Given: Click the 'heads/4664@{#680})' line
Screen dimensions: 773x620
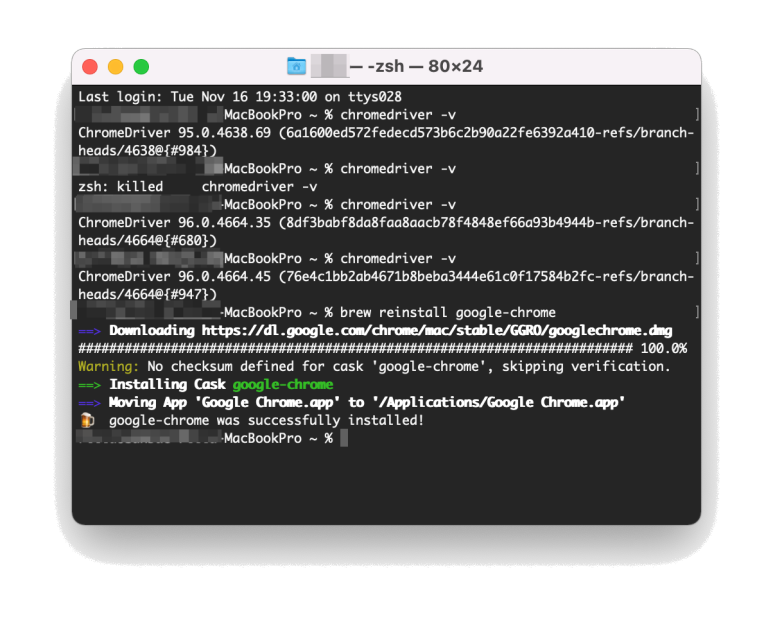Looking at the screenshot, I should (x=147, y=240).
